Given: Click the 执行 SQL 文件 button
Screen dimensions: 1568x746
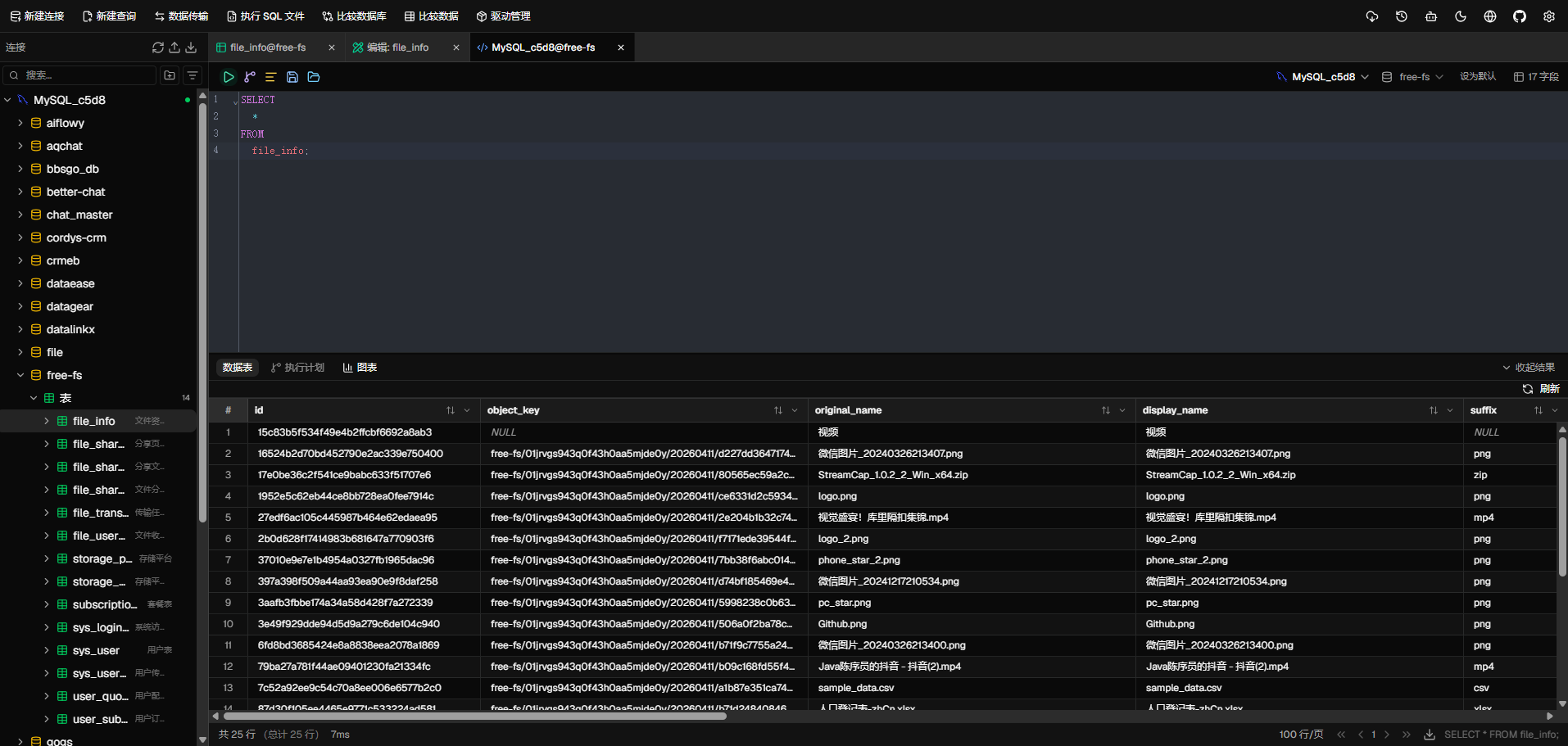Looking at the screenshot, I should coord(265,16).
